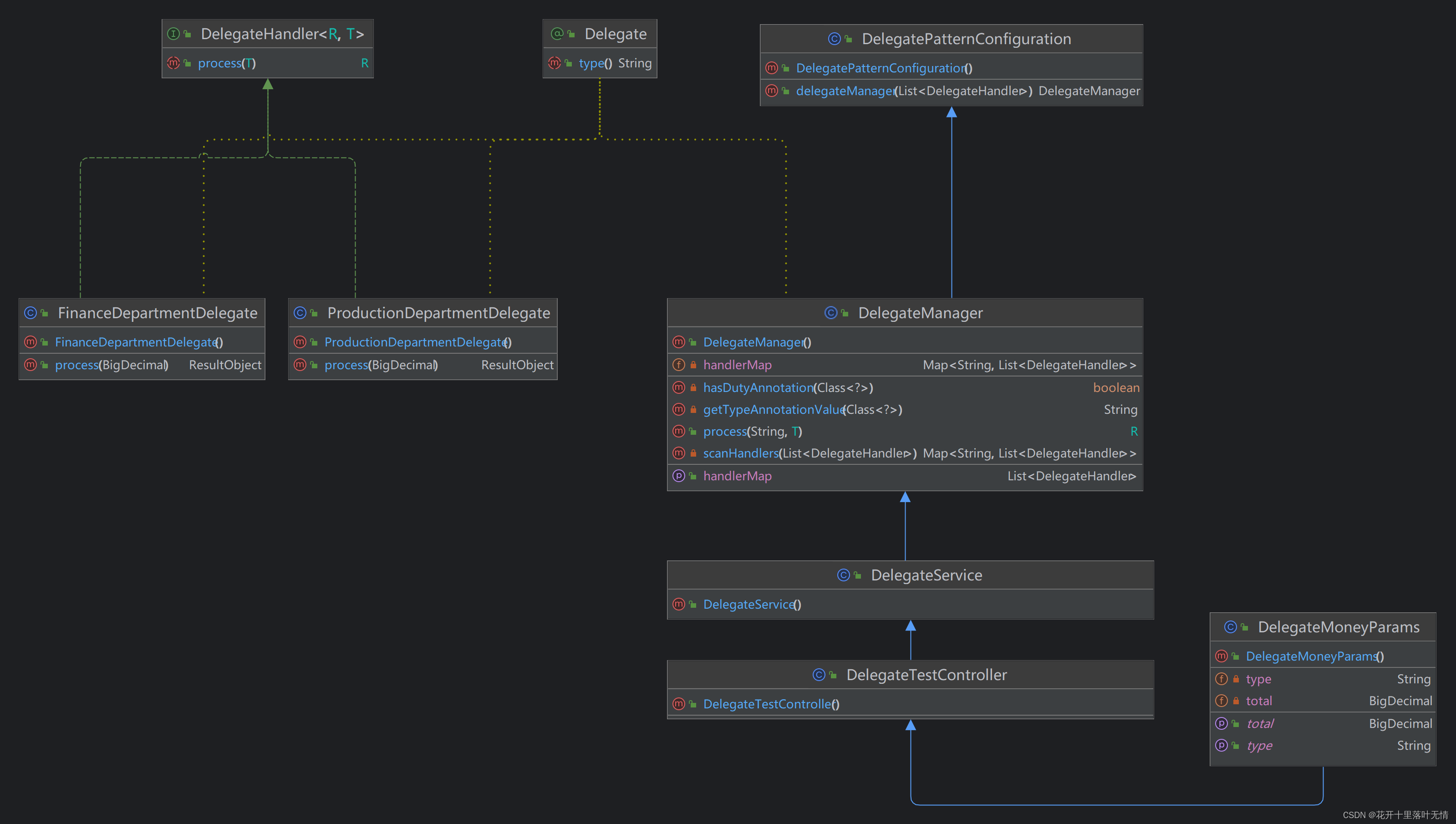The width and height of the screenshot is (1456, 824).
Task: Click the field icon beside type String field
Action: [x=1221, y=679]
